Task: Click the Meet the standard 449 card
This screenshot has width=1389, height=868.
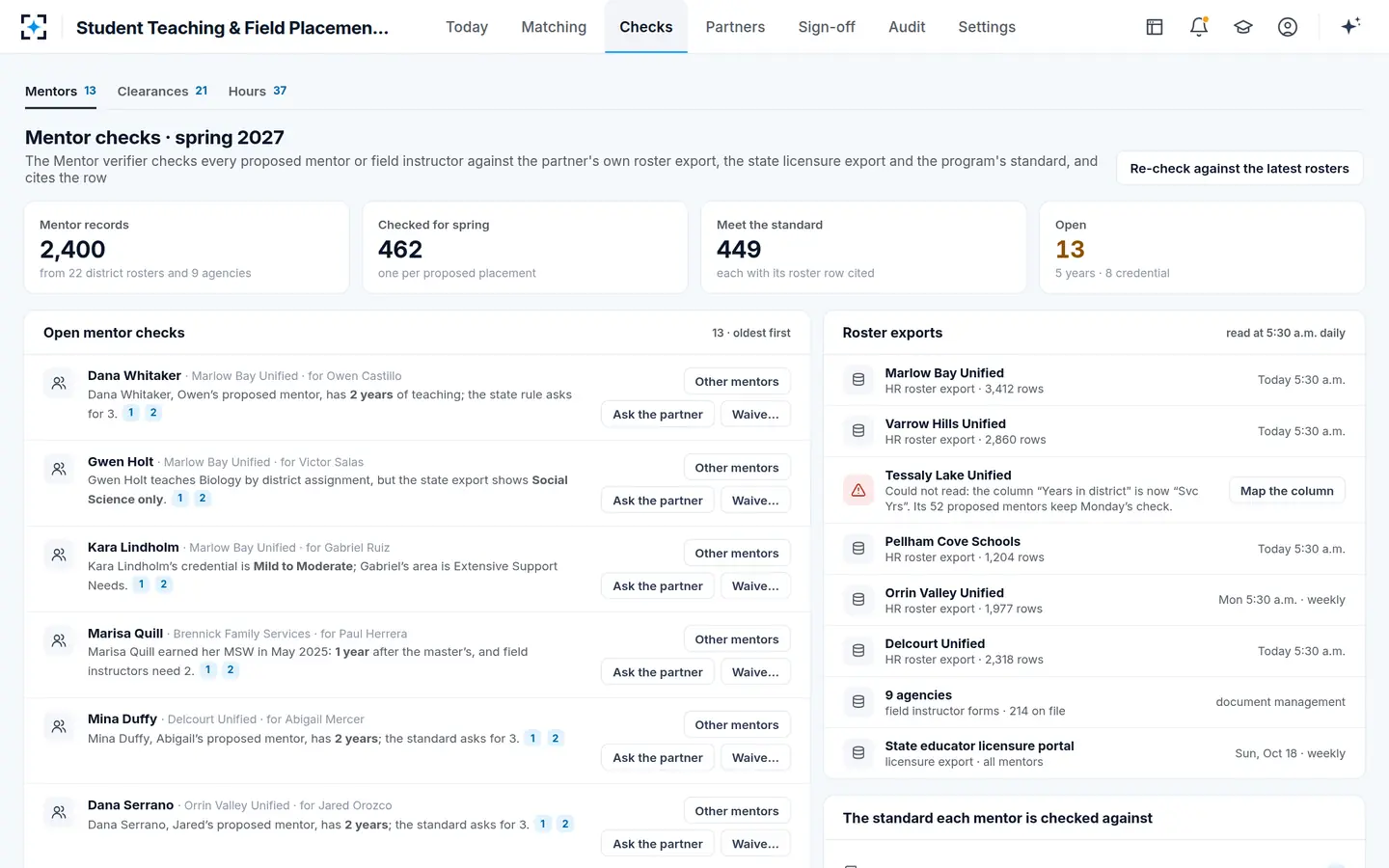Action: pyautogui.click(x=863, y=248)
